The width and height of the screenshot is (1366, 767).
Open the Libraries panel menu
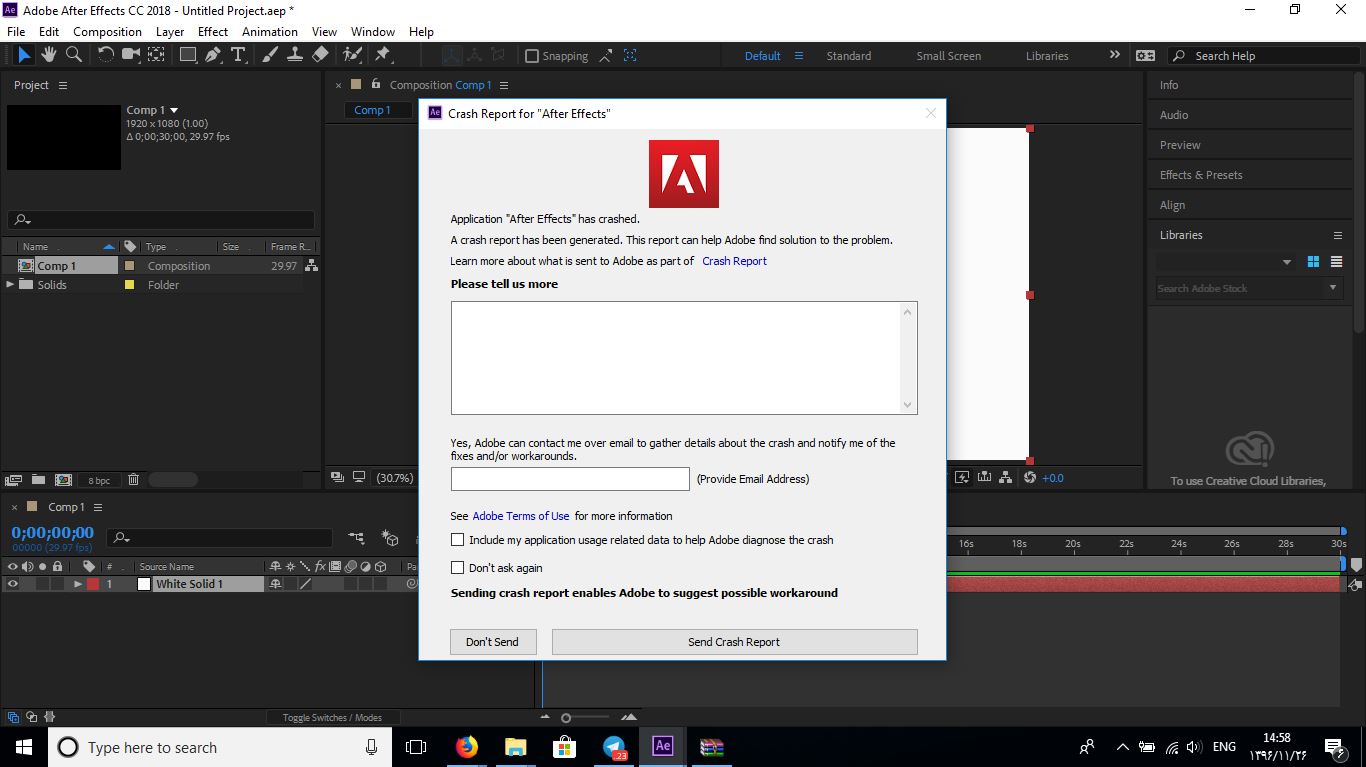1338,235
